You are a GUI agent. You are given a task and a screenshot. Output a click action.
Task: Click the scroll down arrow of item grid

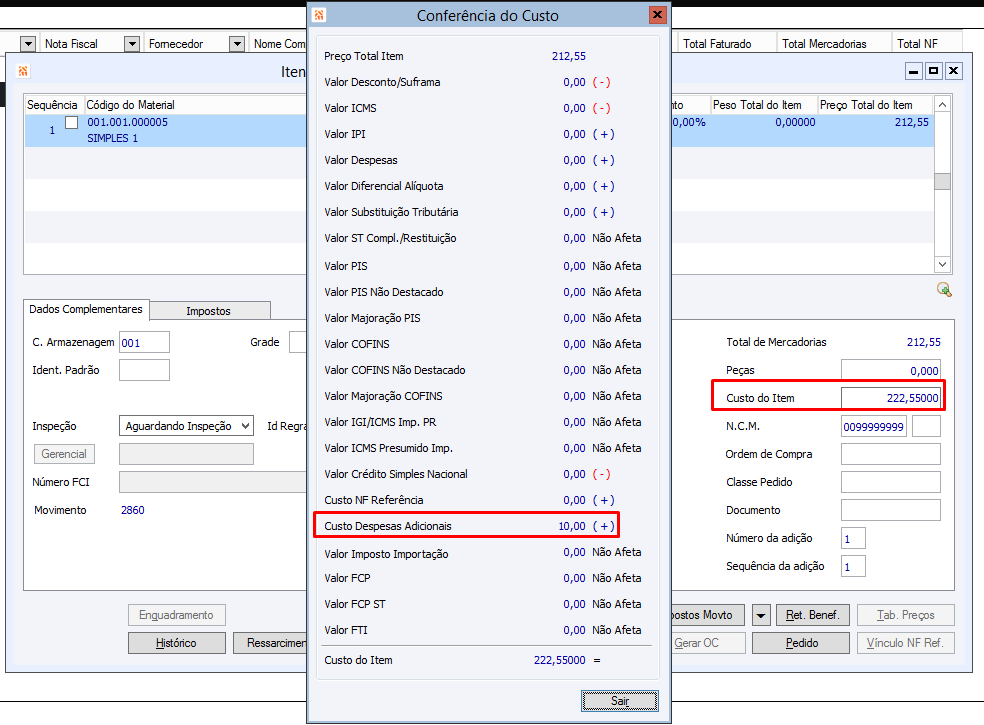(942, 264)
